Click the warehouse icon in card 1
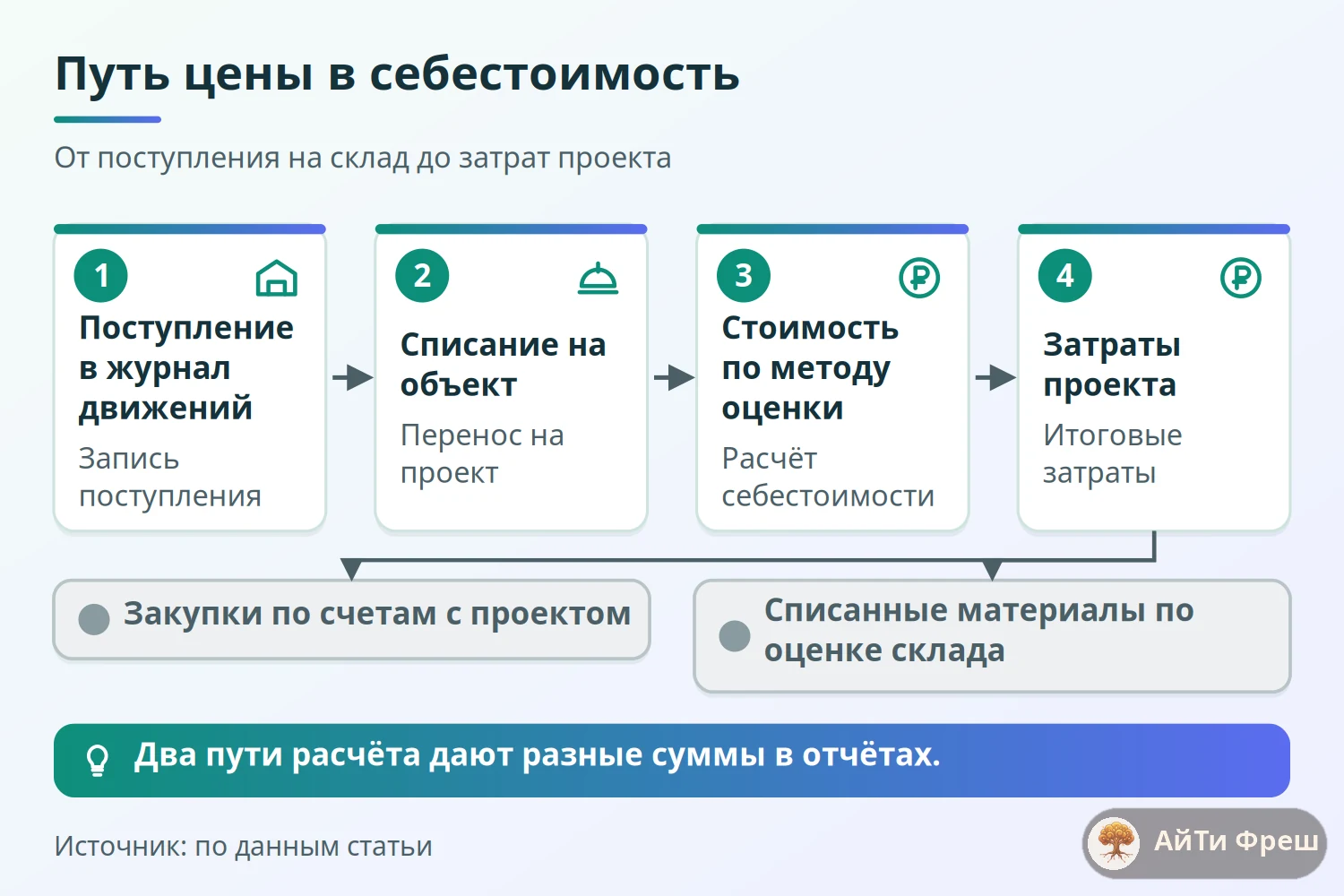Viewport: 1344px width, 896px height. click(x=277, y=278)
